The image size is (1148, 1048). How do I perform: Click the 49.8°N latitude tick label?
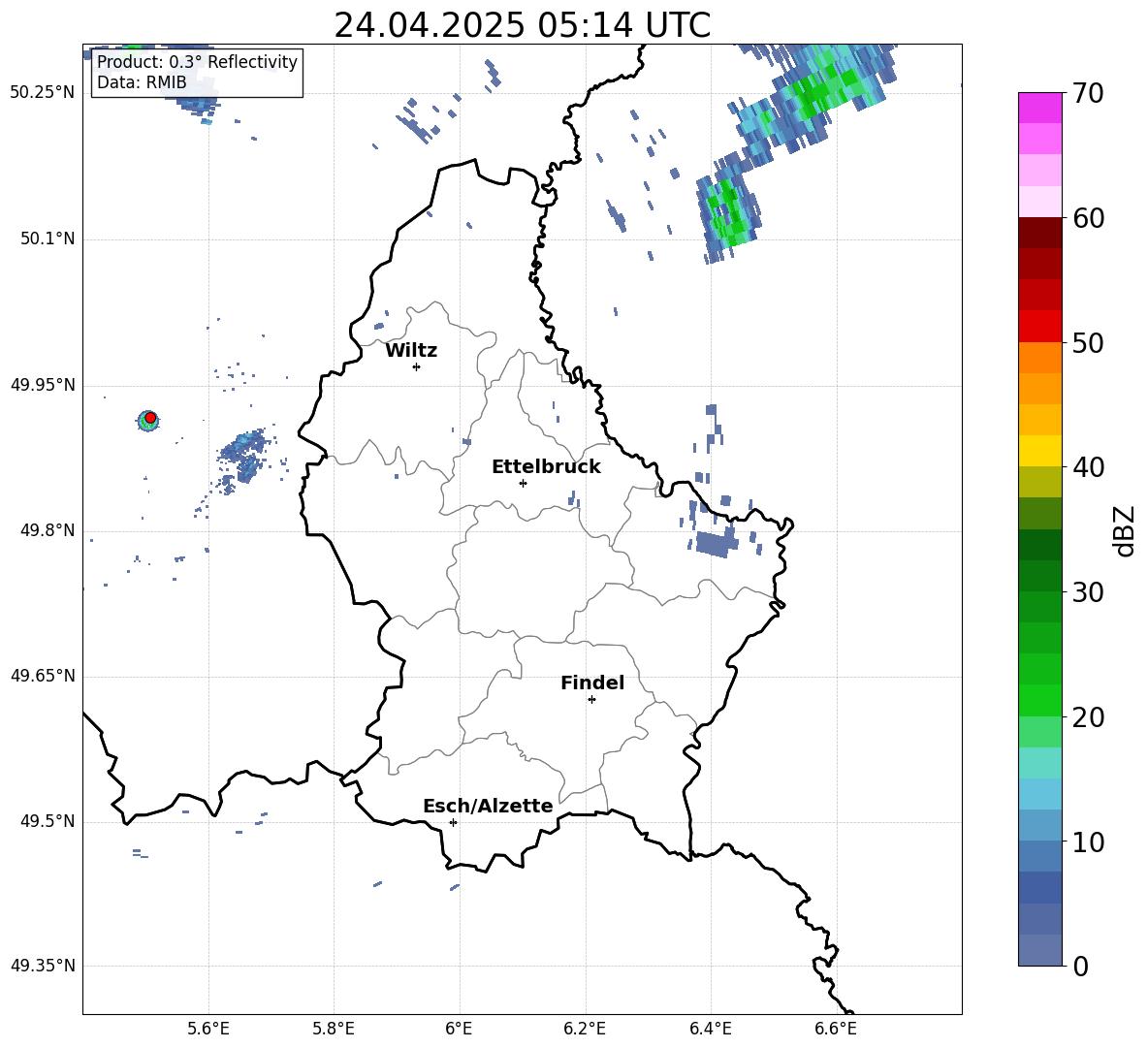(x=48, y=530)
